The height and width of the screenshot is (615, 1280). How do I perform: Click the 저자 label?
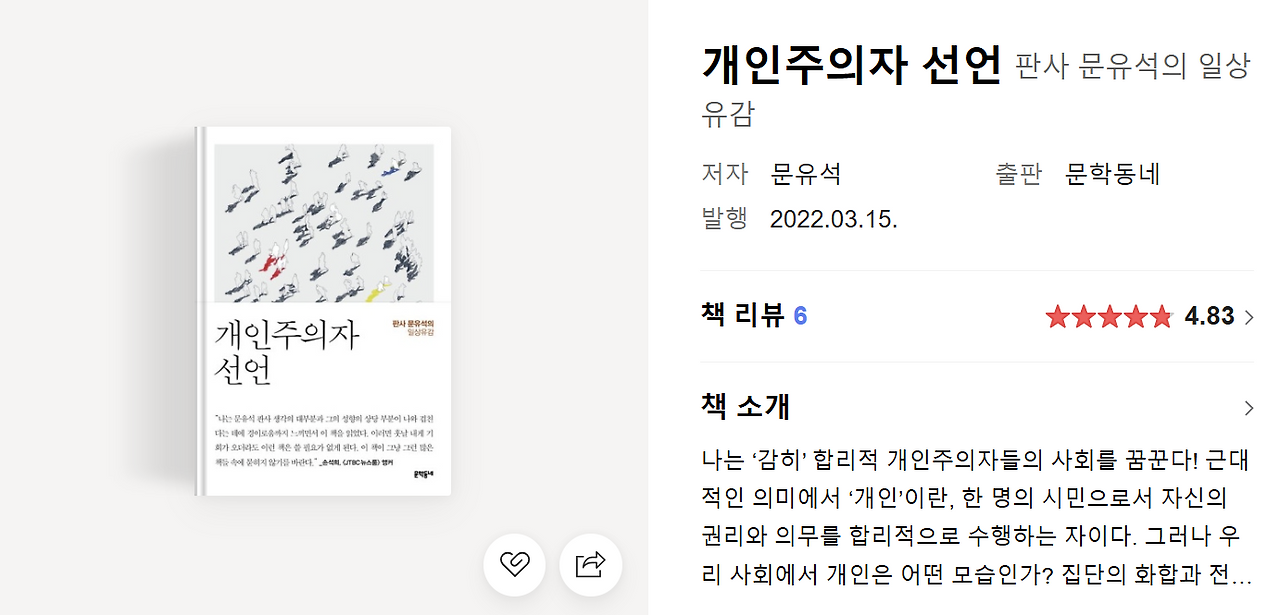724,174
